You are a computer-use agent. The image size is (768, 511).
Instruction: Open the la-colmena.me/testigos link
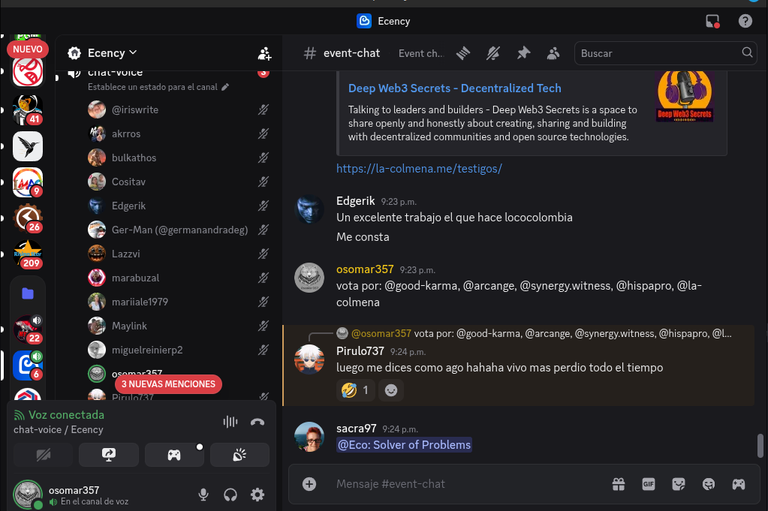(x=419, y=169)
